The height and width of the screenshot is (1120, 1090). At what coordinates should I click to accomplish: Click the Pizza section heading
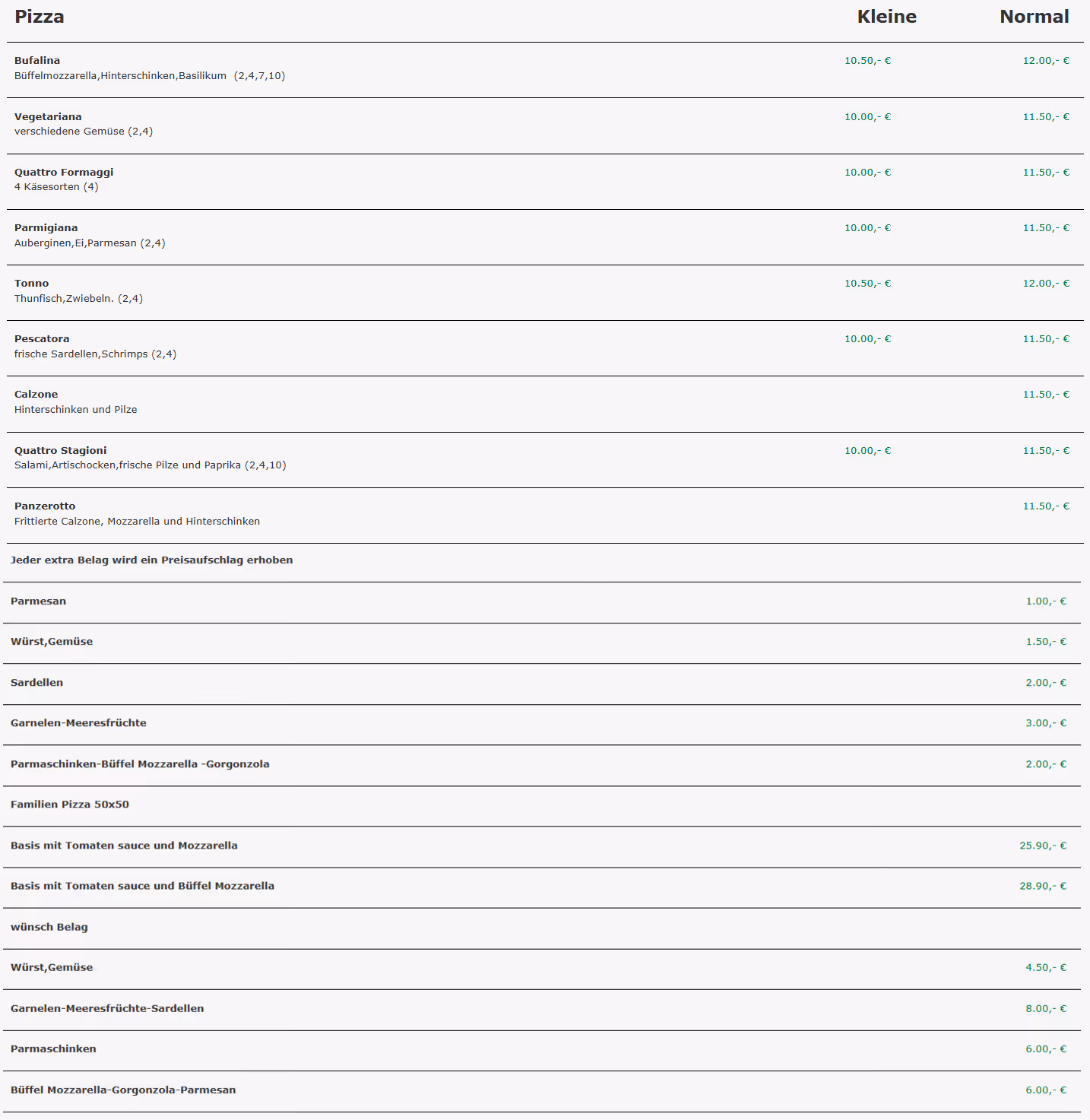tap(40, 17)
